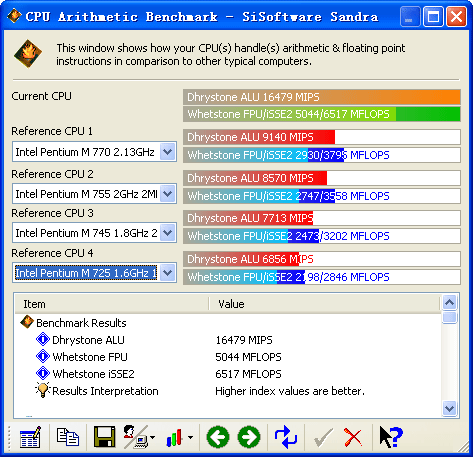Screen dimensions: 473x457
Task: Open the Reference CPU 4 dropdown arrow
Action: [x=168, y=273]
